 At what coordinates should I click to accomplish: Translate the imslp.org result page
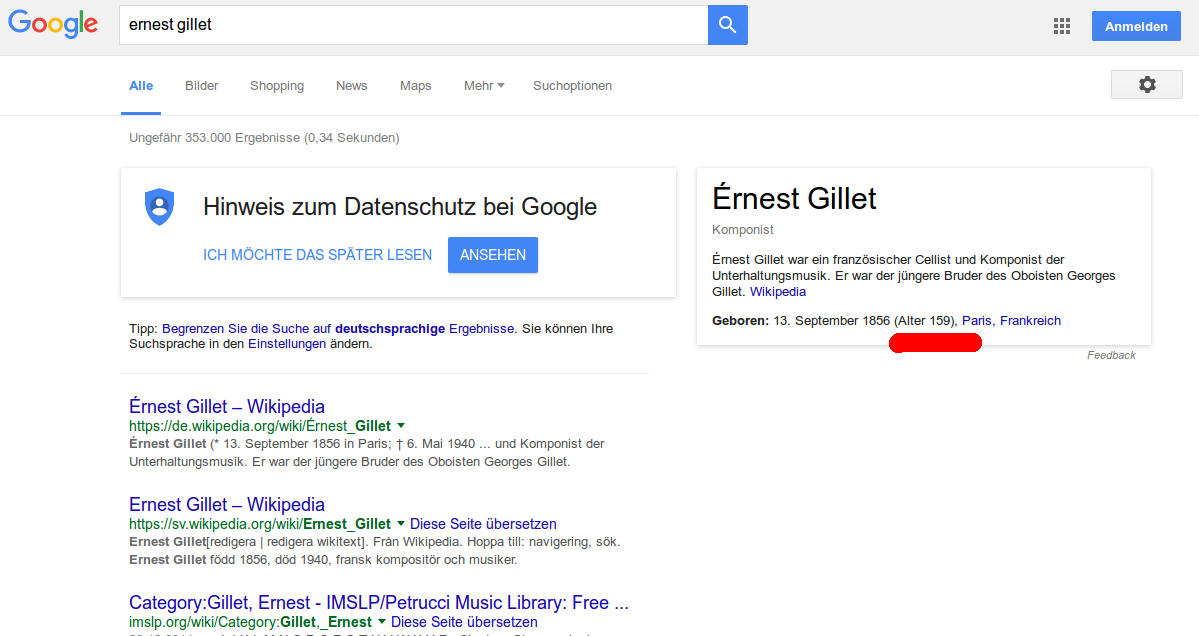(464, 621)
